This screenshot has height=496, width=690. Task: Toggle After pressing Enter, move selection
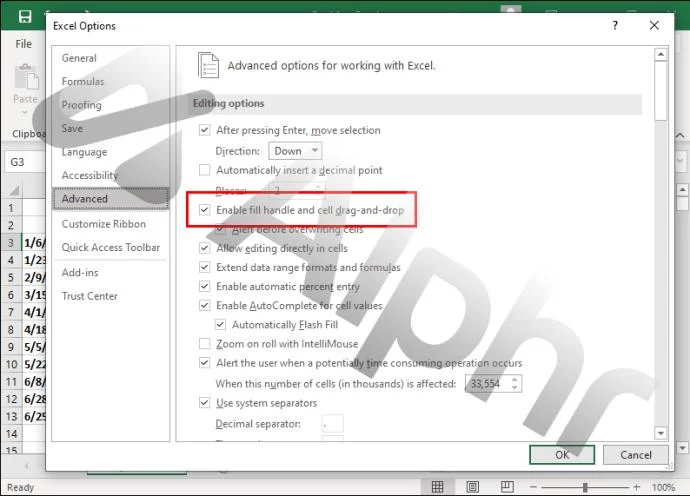click(204, 130)
